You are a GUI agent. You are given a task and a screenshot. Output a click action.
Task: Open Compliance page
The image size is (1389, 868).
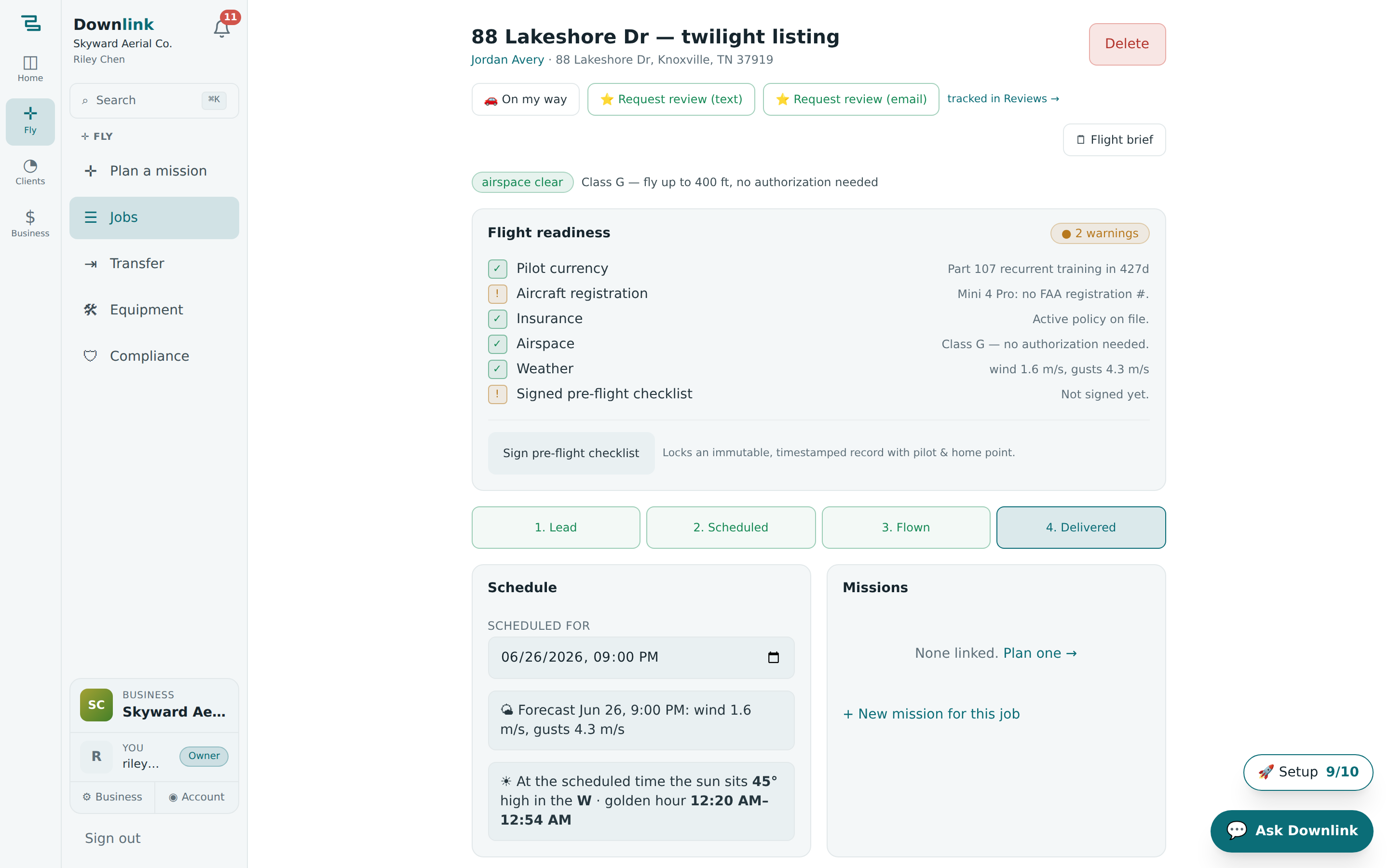click(x=154, y=356)
